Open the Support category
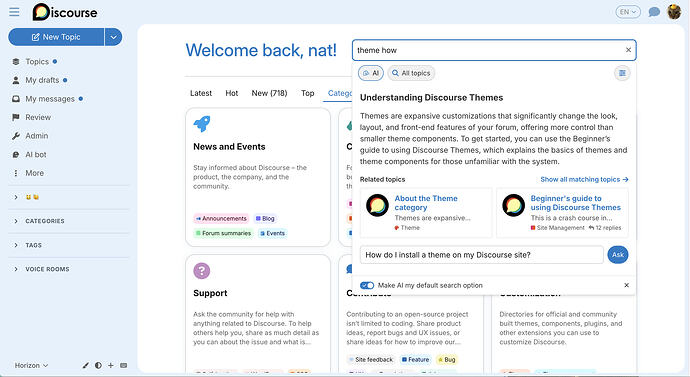Viewport: 690px width, 377px height. coord(210,293)
